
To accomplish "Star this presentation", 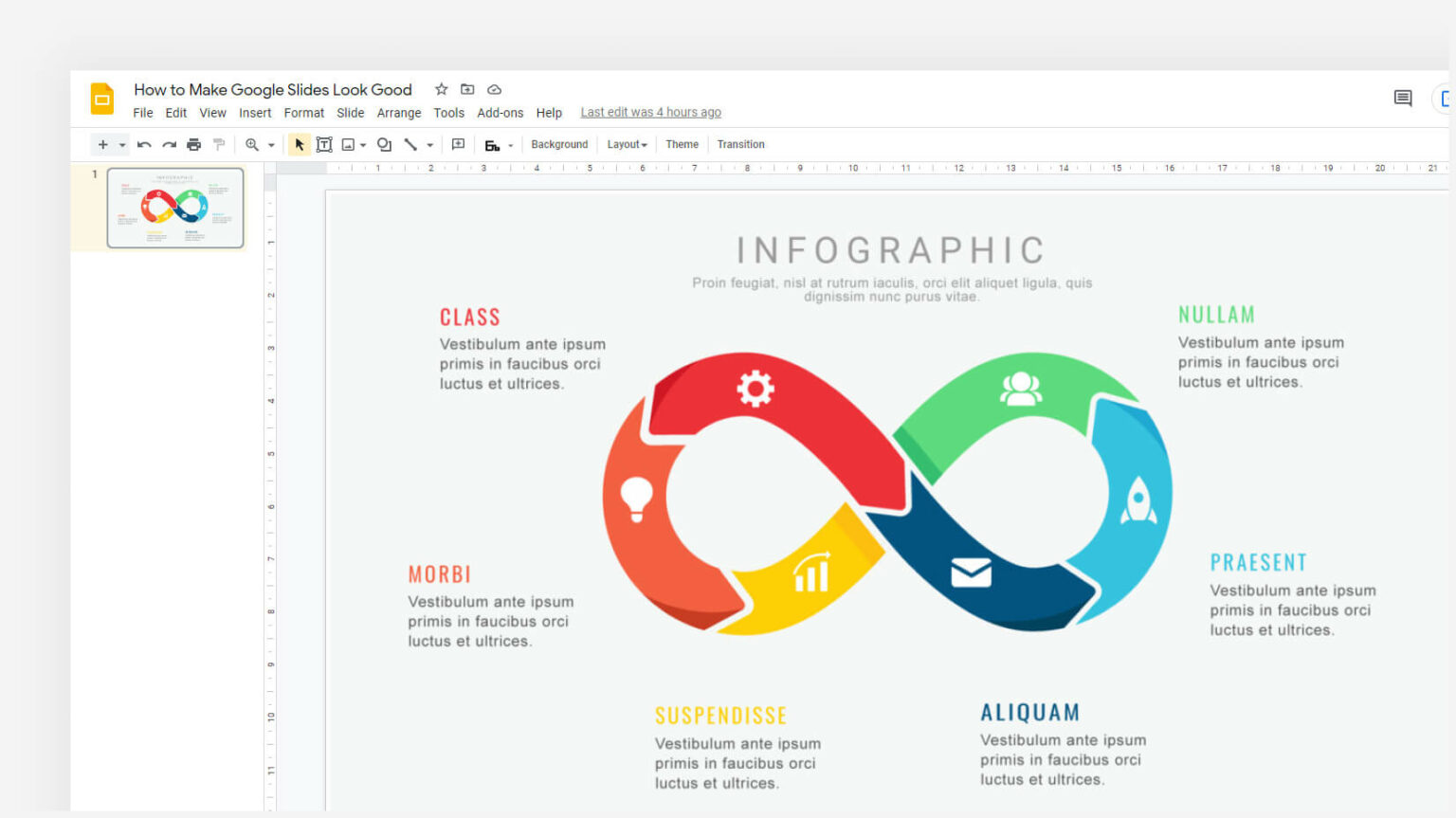I will 441,89.
